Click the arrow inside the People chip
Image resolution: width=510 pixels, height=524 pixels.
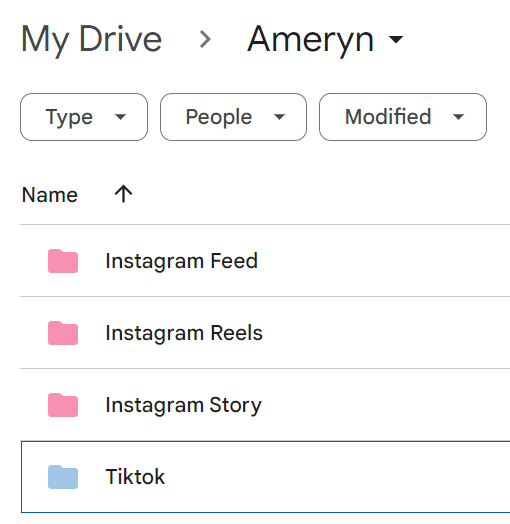(x=279, y=117)
